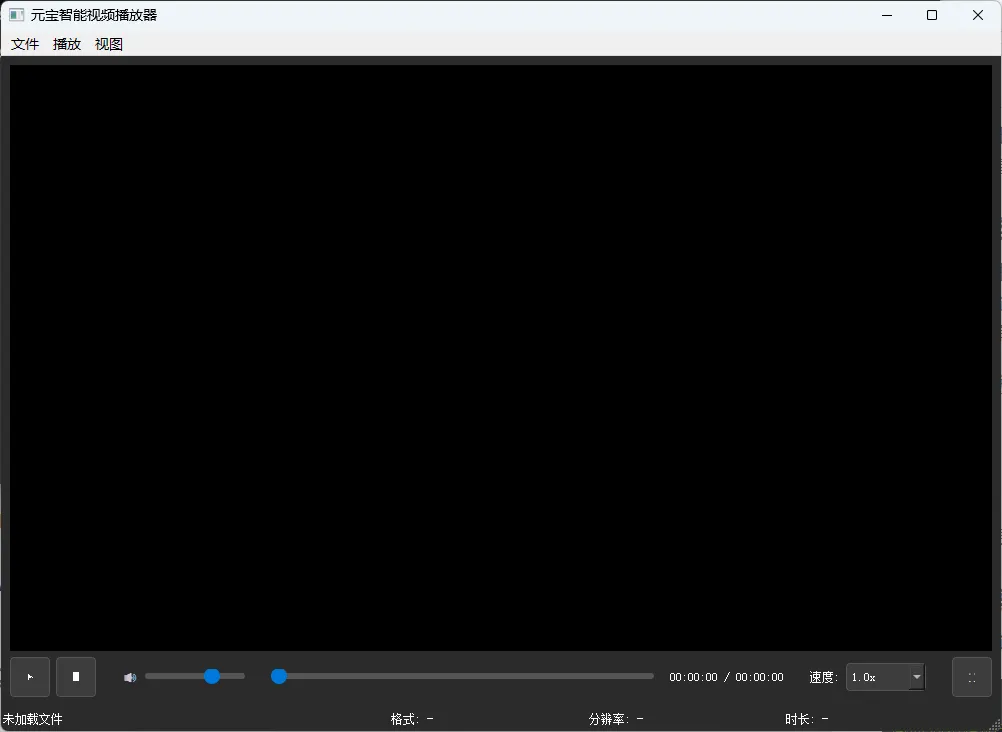The height and width of the screenshot is (732, 1002).
Task: Open the 播放 menu
Action: pos(67,44)
